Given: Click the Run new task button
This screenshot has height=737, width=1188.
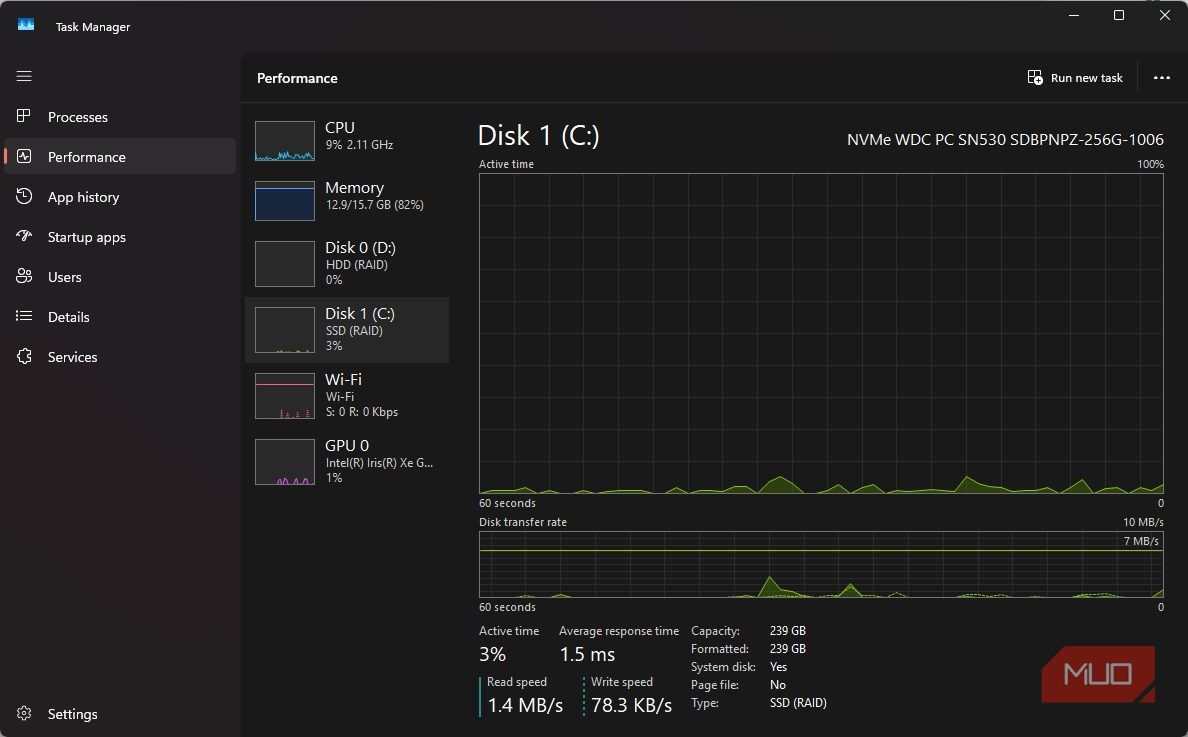Looking at the screenshot, I should click(1075, 77).
